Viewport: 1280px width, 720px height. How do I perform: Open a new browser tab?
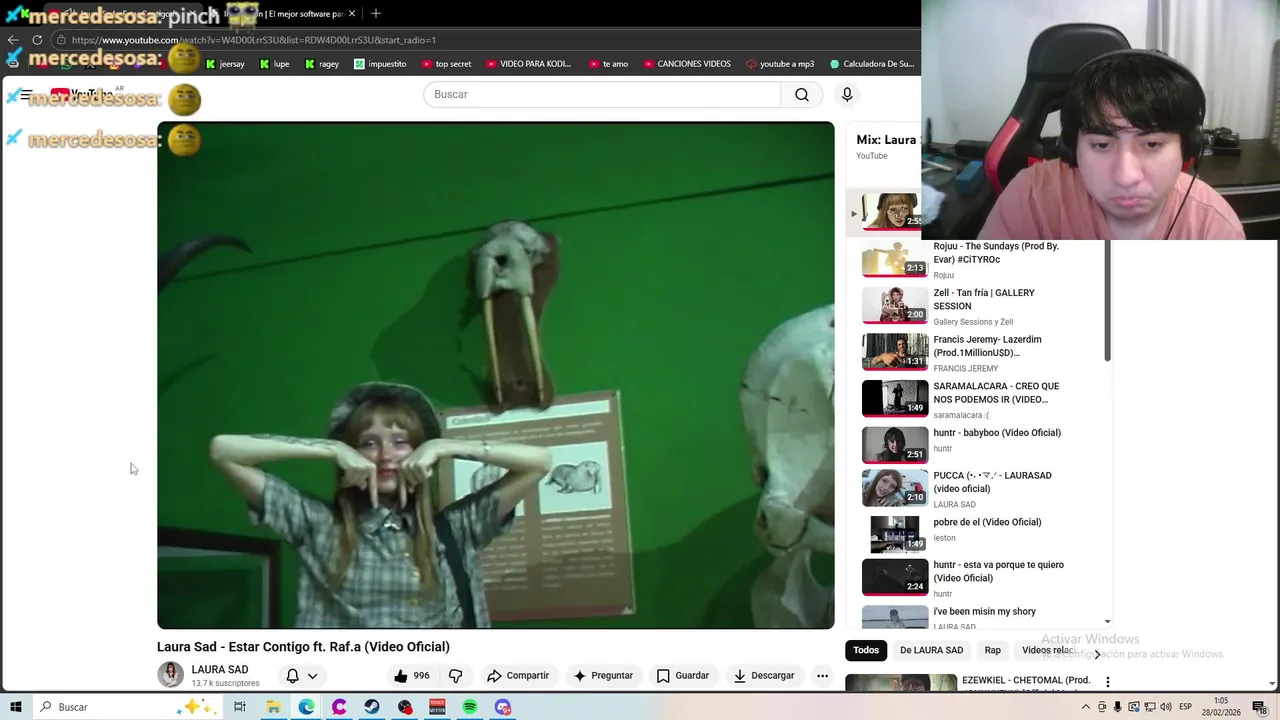(376, 14)
